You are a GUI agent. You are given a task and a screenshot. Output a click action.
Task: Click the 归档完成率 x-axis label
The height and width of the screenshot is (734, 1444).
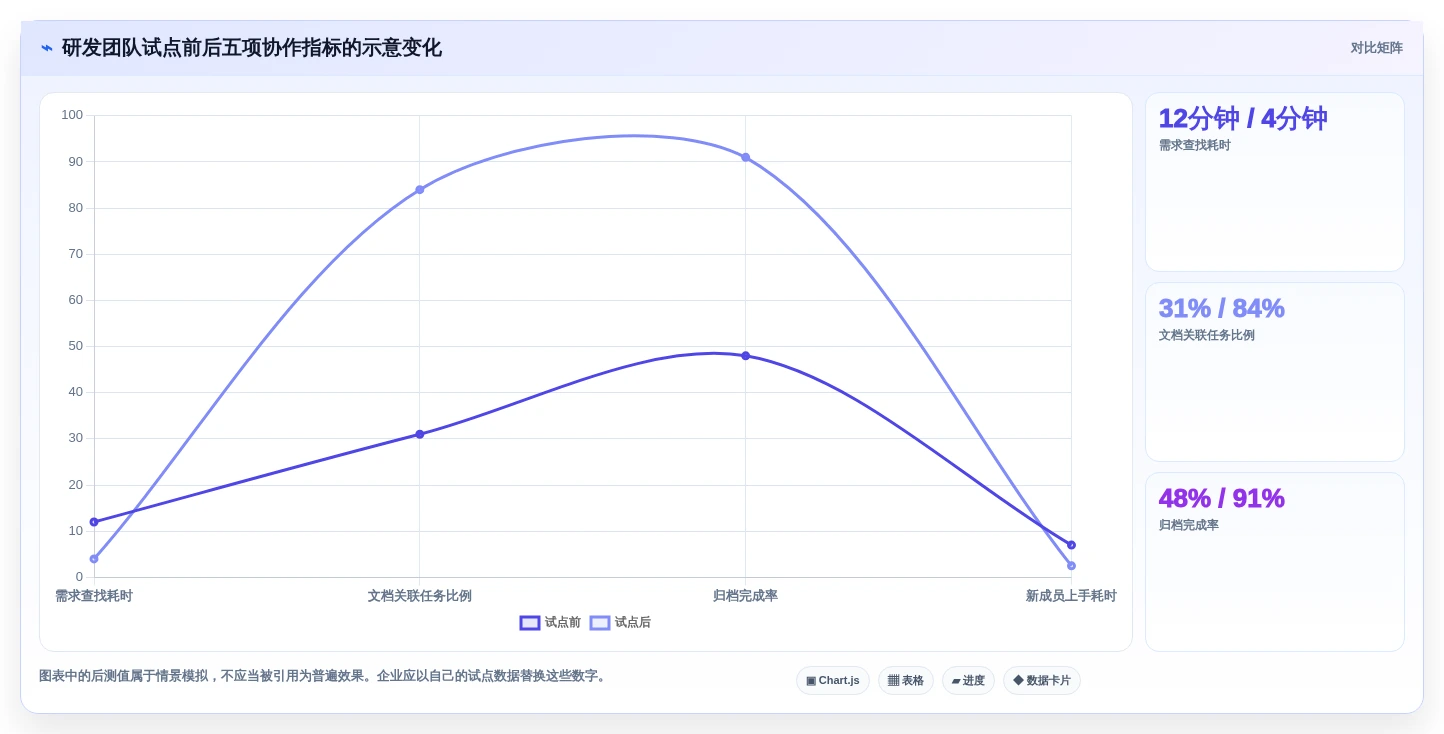click(x=745, y=596)
